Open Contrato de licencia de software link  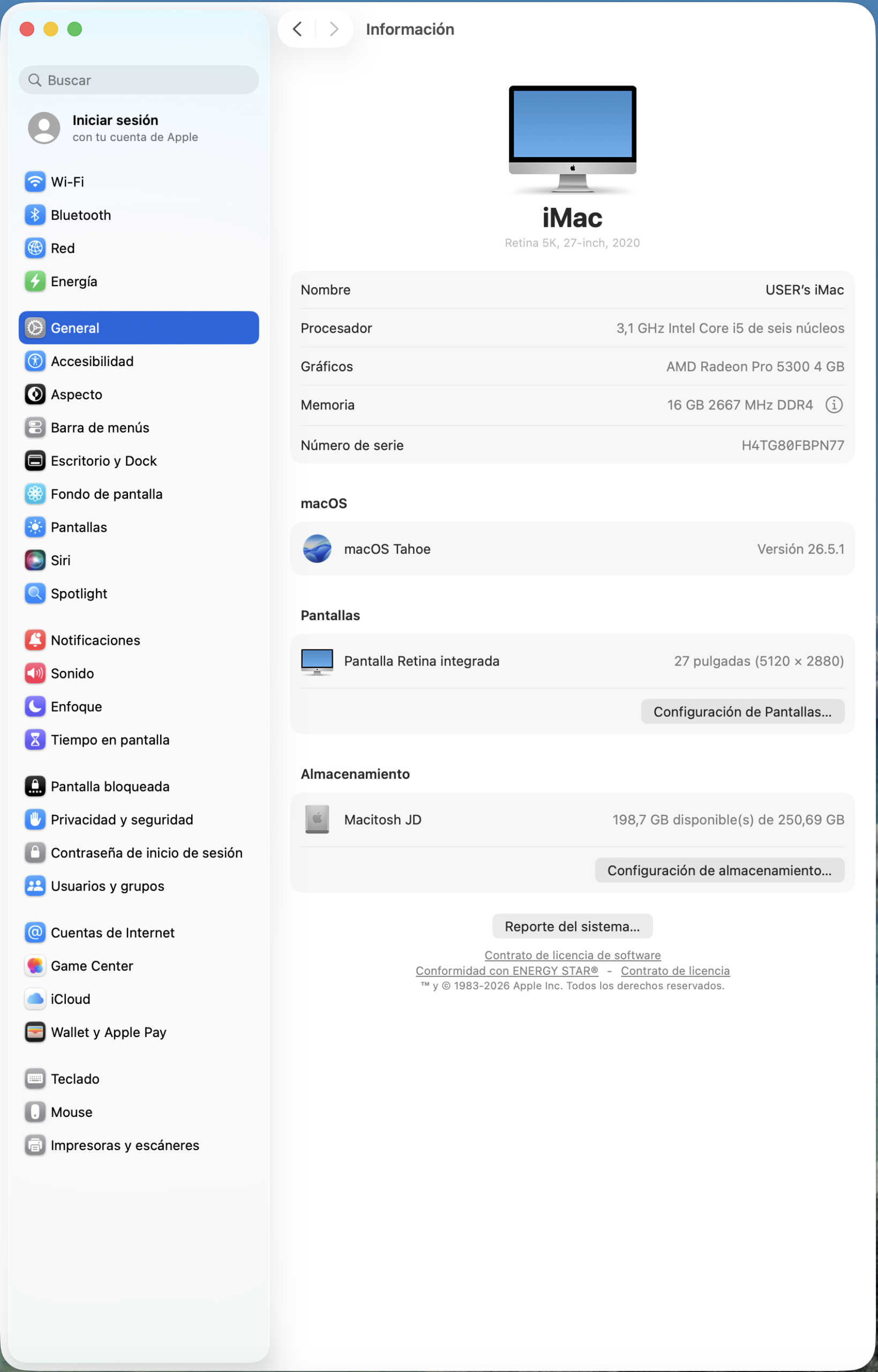pos(573,955)
